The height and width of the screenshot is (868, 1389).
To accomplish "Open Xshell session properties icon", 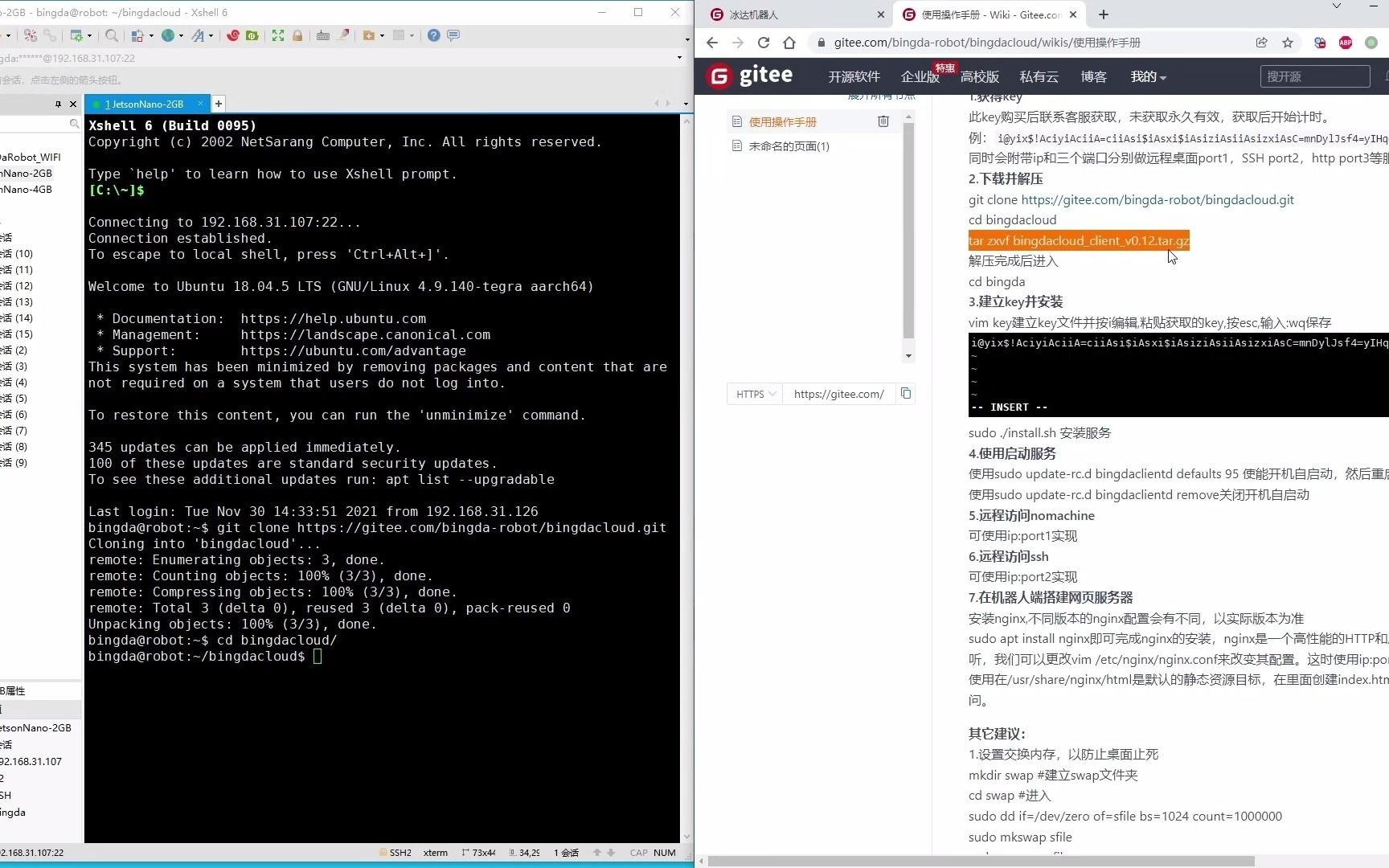I will click(x=76, y=35).
